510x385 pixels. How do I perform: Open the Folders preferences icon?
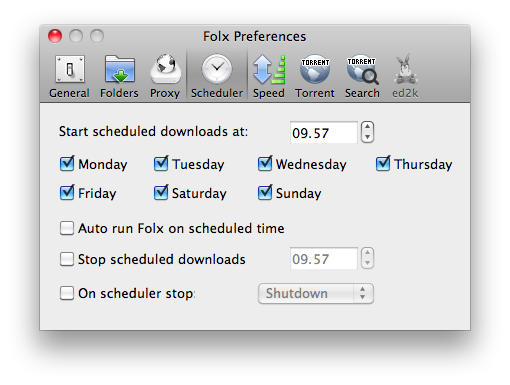(120, 69)
